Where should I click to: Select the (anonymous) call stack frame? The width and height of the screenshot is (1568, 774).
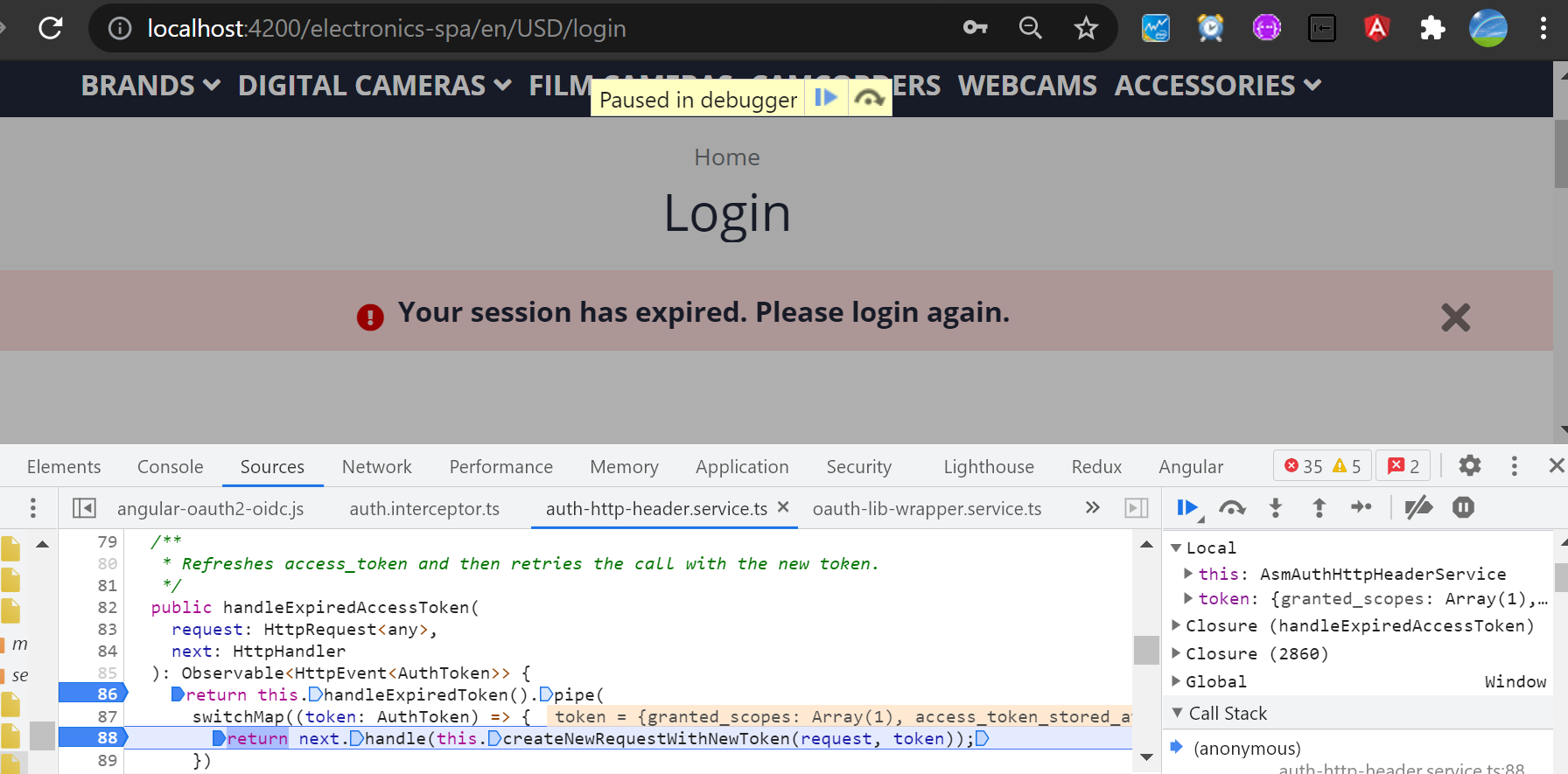[1247, 749]
